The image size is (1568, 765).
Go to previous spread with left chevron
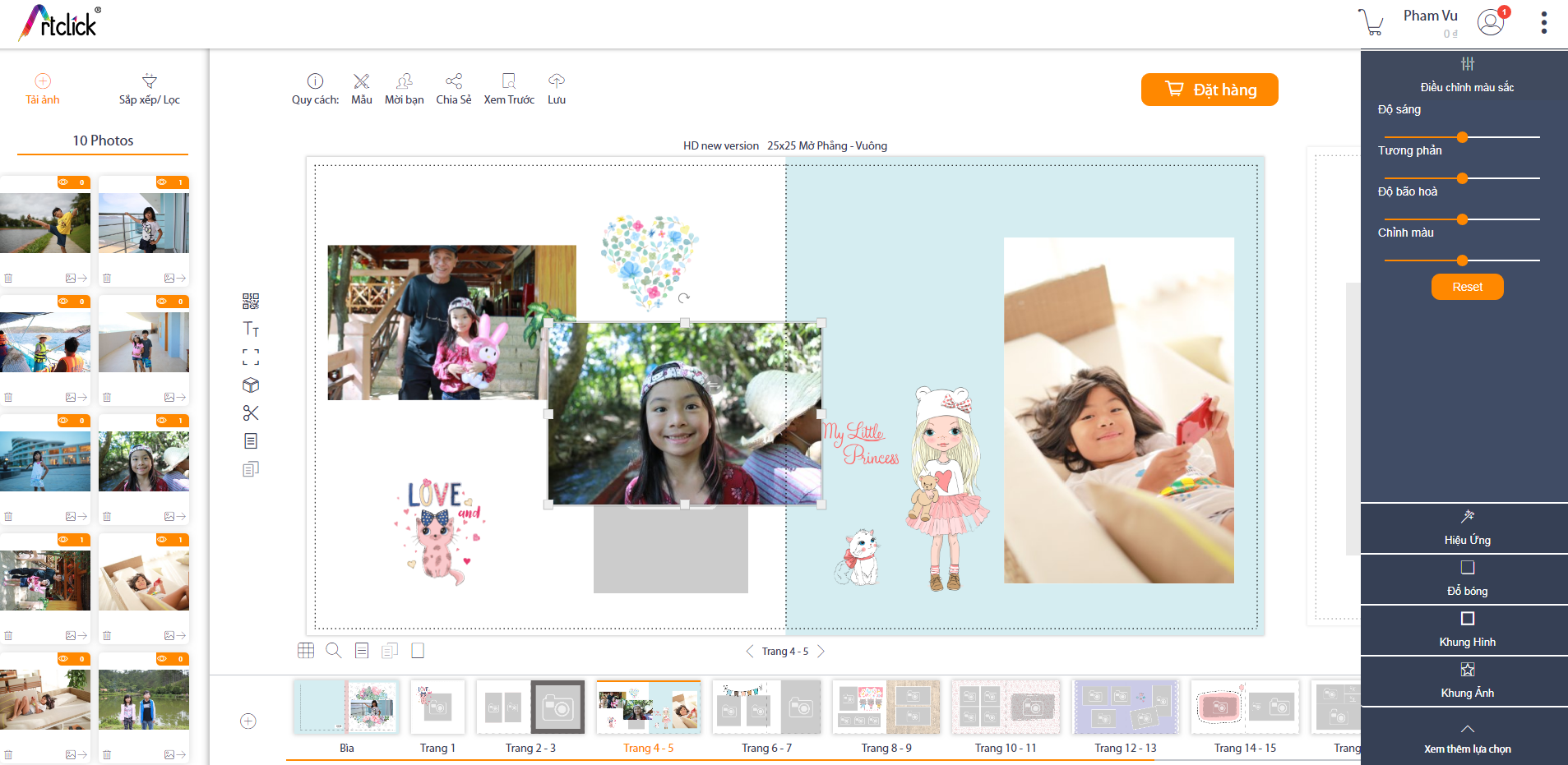pyautogui.click(x=750, y=651)
